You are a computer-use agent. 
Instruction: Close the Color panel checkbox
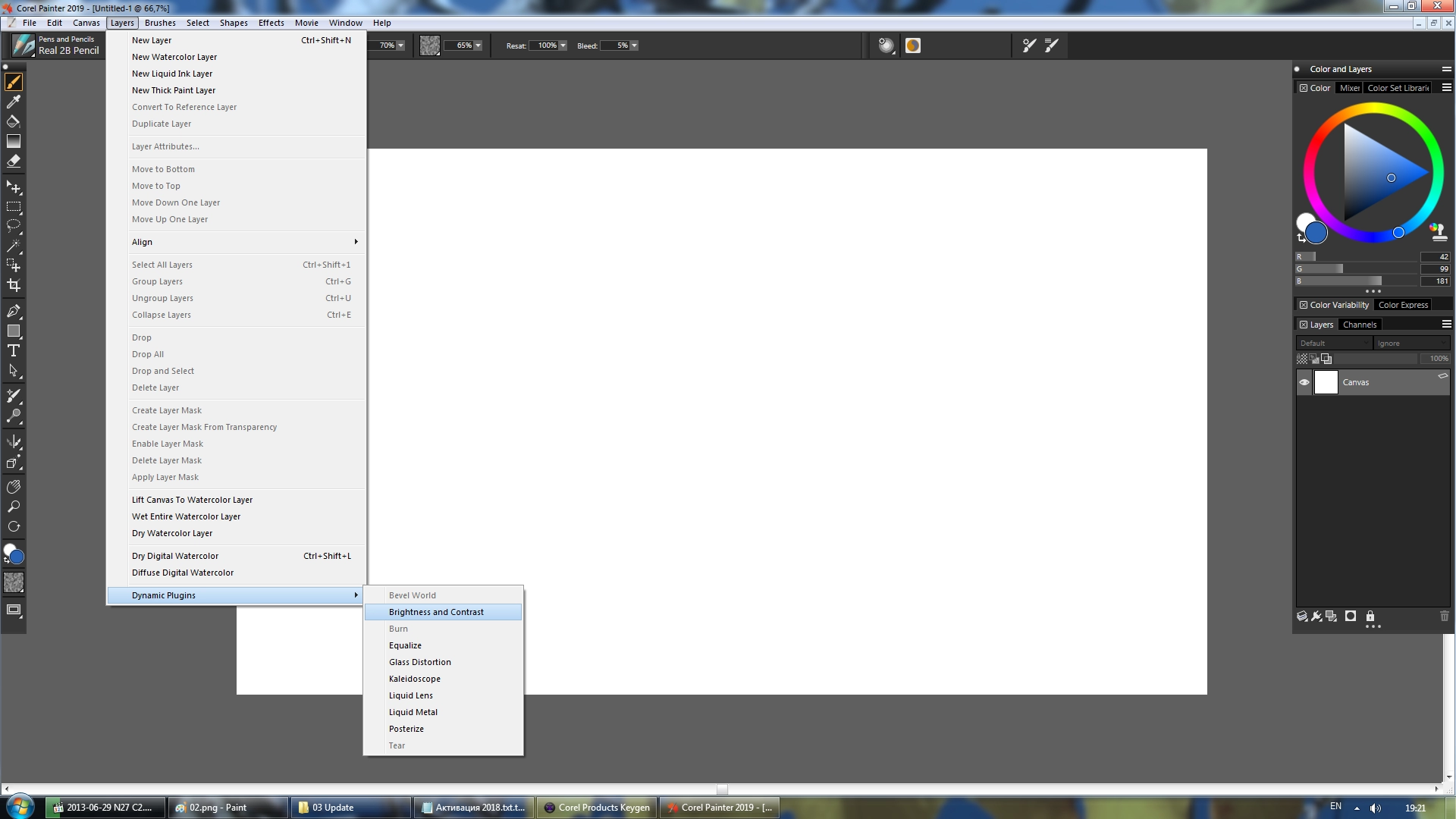click(x=1304, y=88)
